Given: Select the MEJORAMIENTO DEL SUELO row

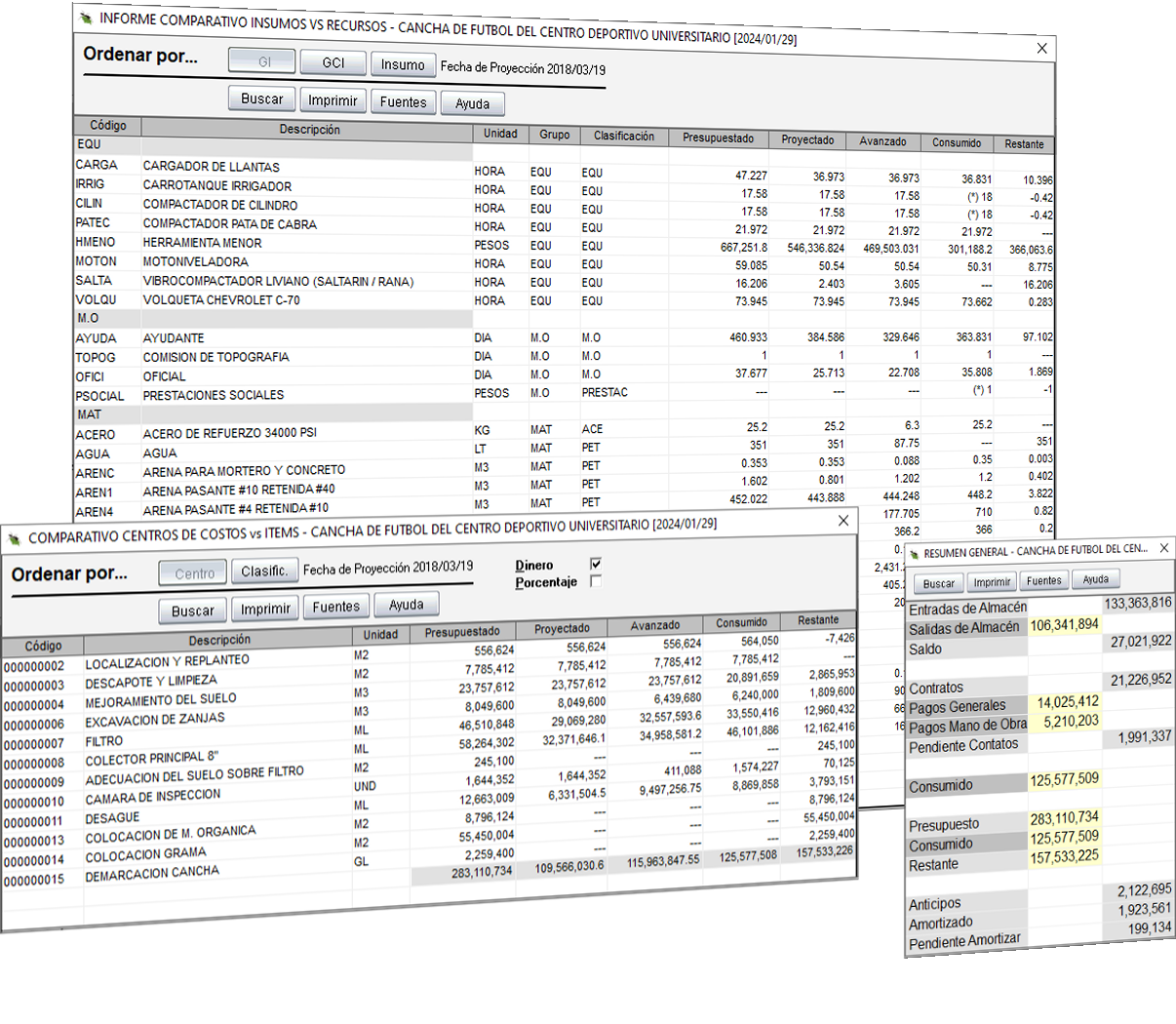Looking at the screenshot, I should click(429, 691).
